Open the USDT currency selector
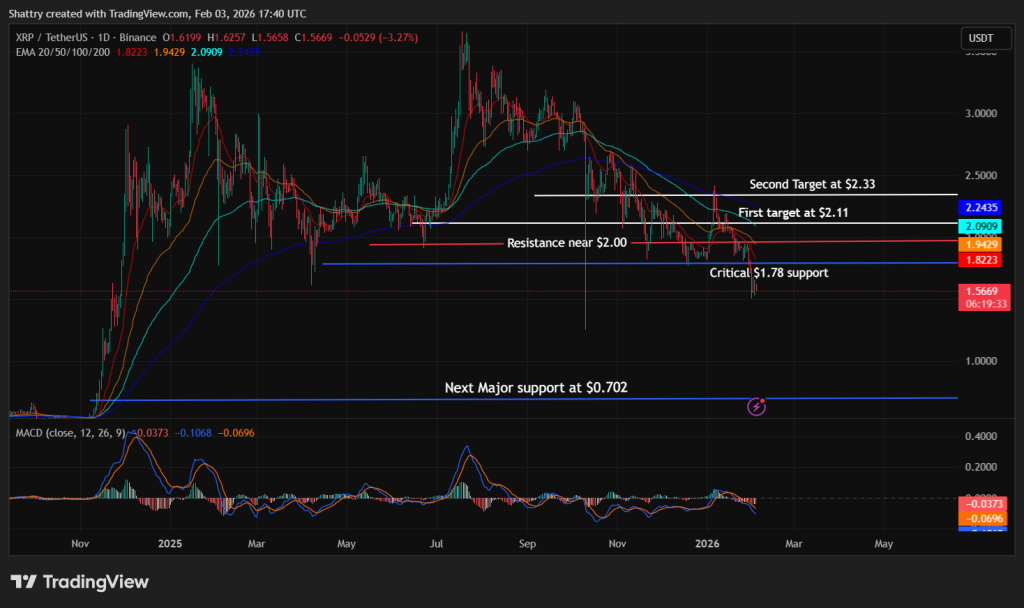This screenshot has width=1024, height=608. click(986, 38)
